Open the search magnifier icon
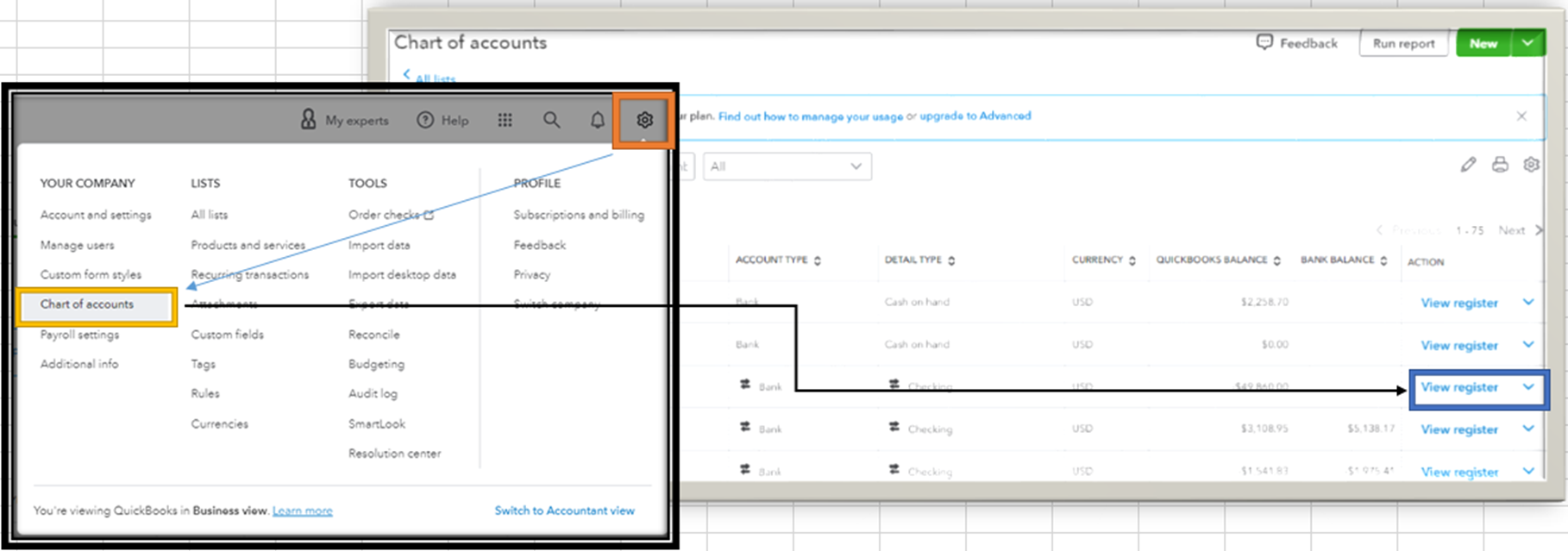Screen dimensions: 1568x551 [x=551, y=120]
